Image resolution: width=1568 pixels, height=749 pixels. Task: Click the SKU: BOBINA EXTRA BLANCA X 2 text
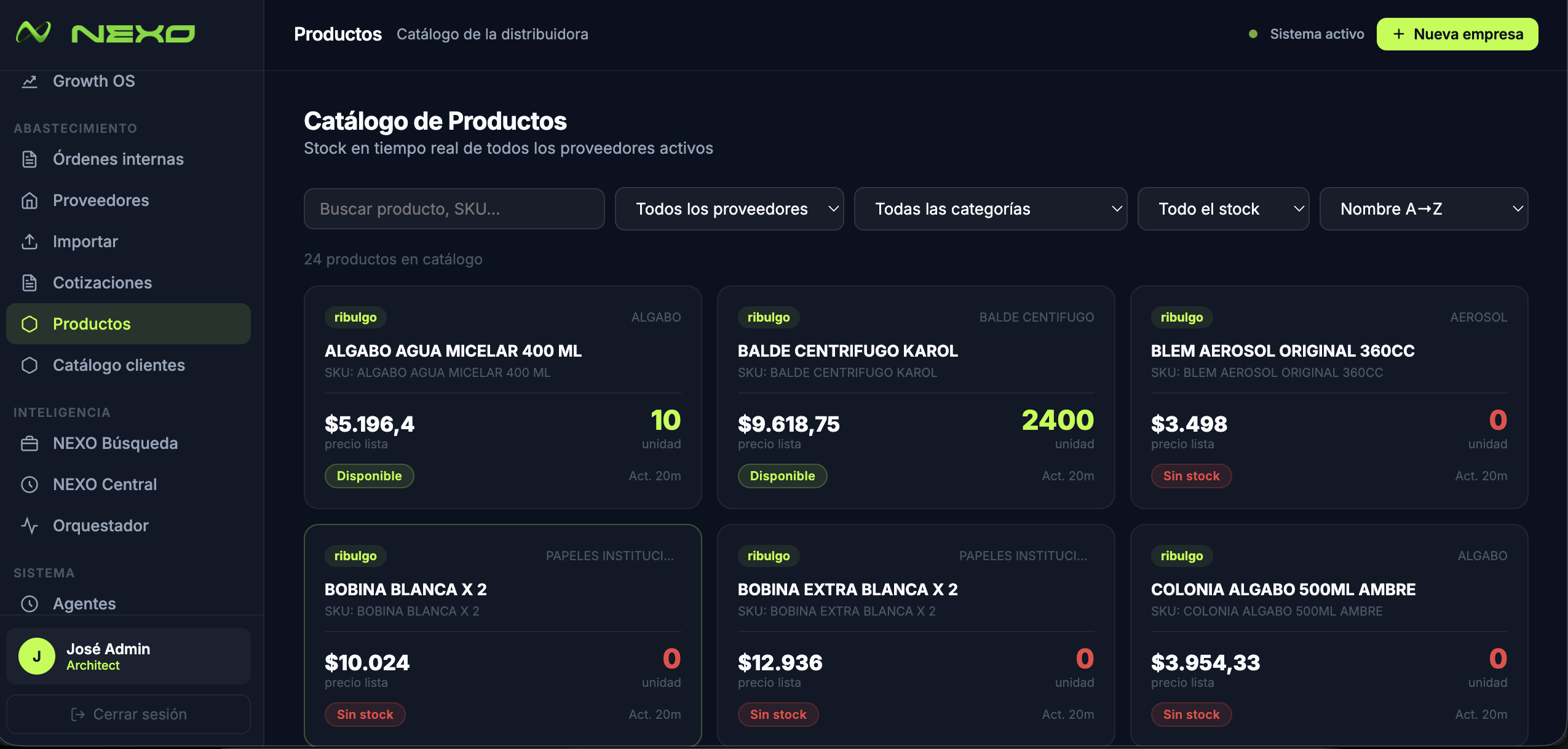[837, 611]
